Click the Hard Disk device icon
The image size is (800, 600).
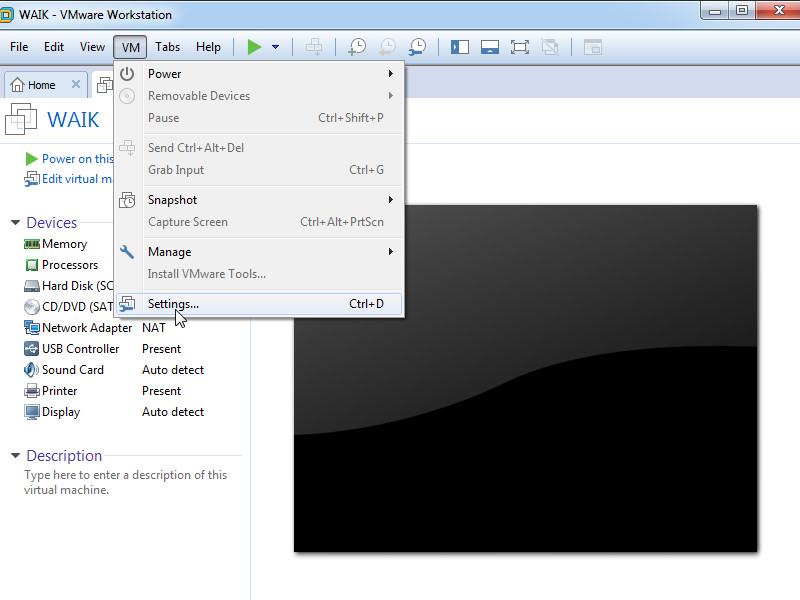pyautogui.click(x=32, y=286)
